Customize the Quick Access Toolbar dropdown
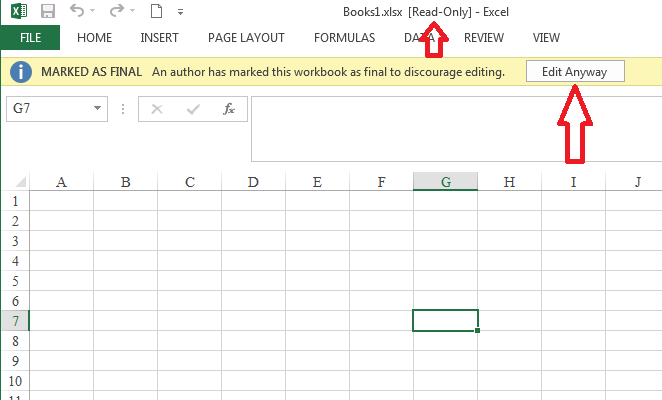662x400 pixels. tap(180, 12)
